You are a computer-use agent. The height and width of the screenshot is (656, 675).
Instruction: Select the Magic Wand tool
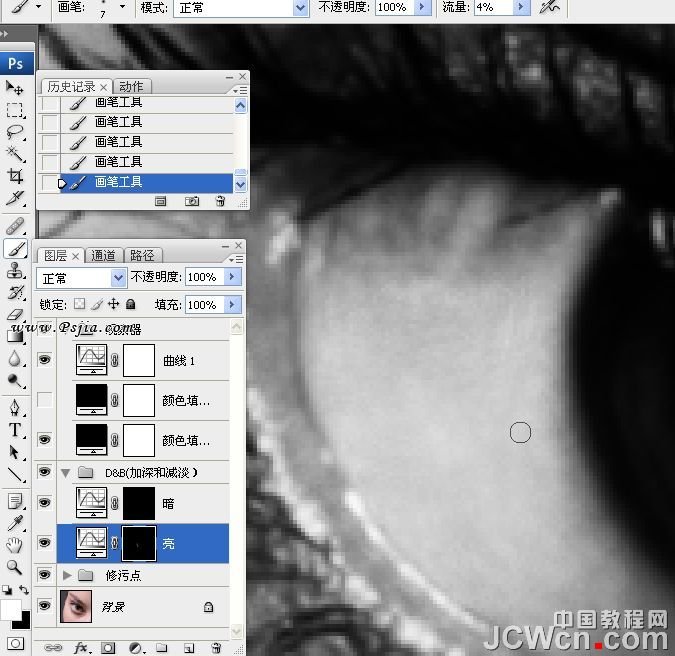[x=15, y=154]
